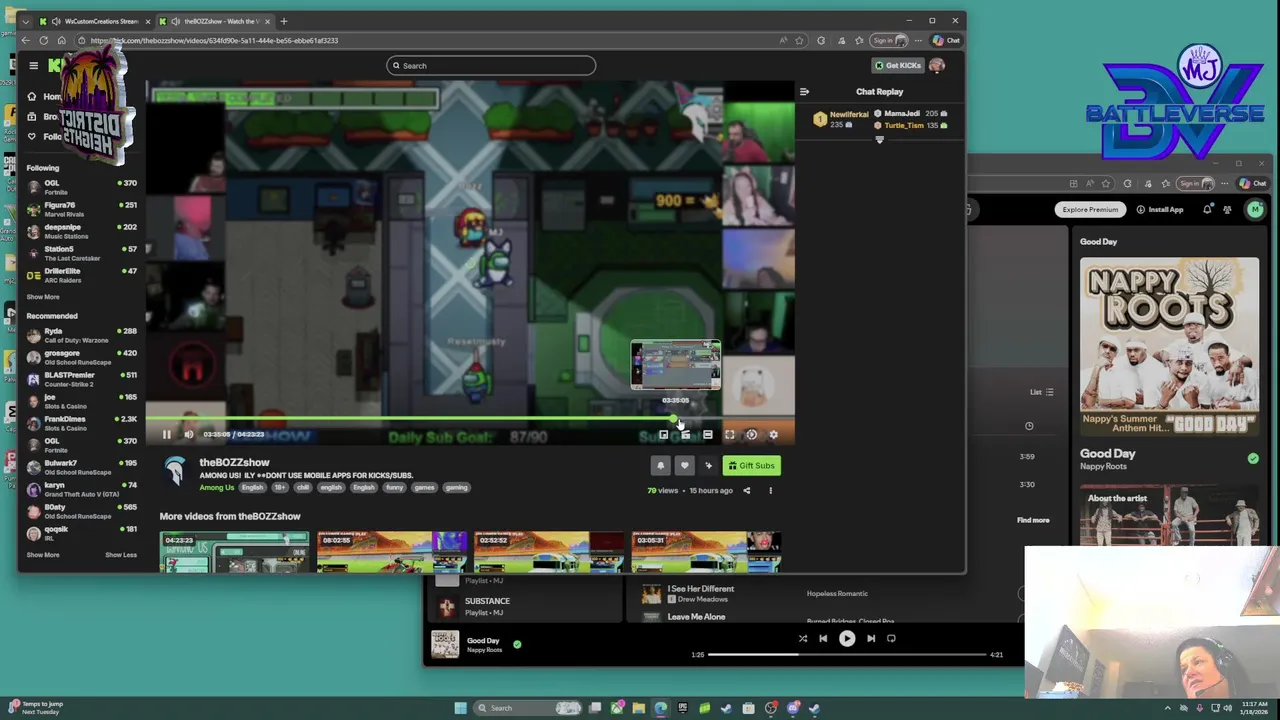This screenshot has width=1280, height=720.
Task: Open a new browser tab
Action: 284,21
